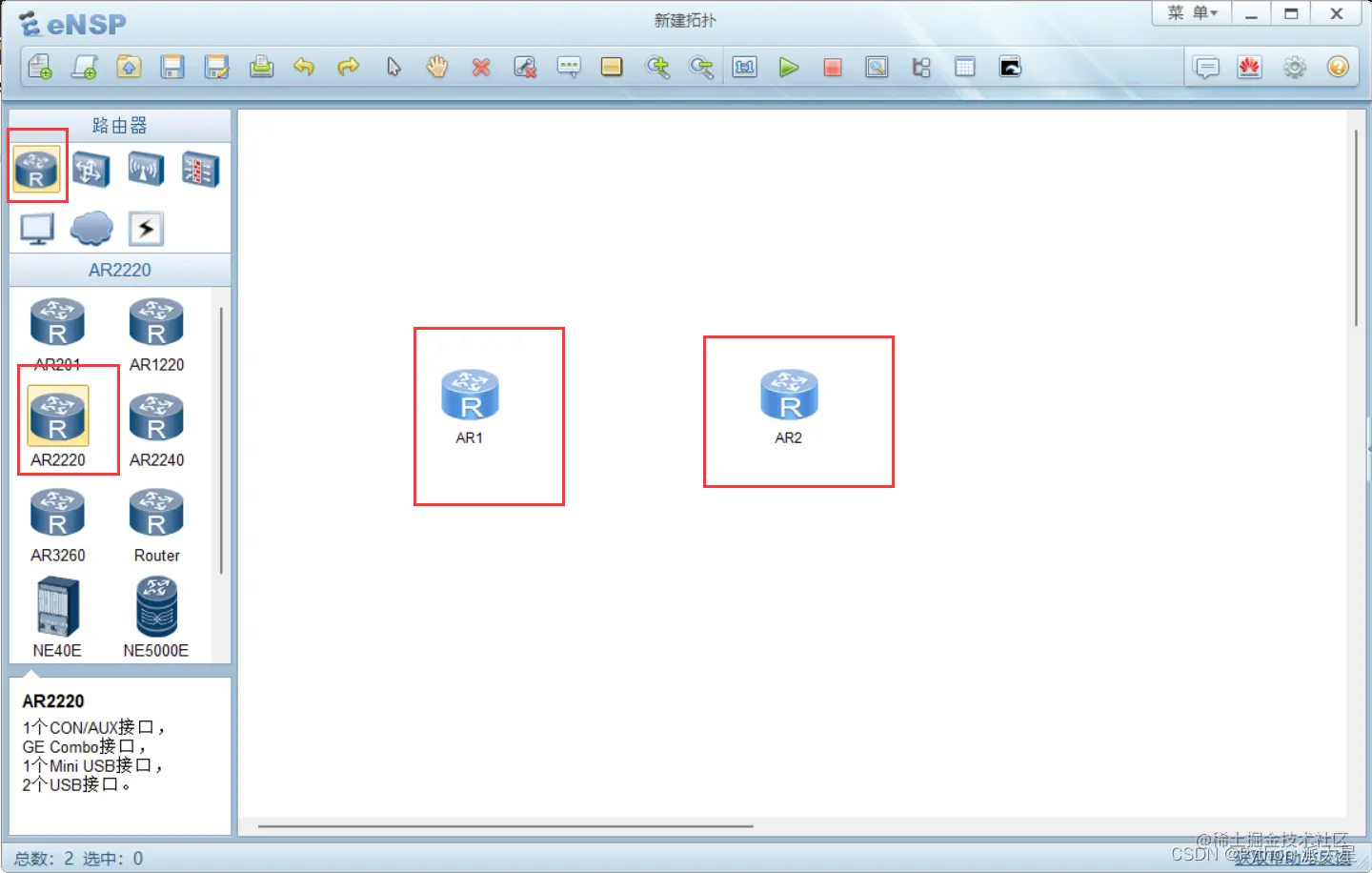Viewport: 1372px width, 873px height.
Task: Select the router device category
Action: click(x=36, y=170)
